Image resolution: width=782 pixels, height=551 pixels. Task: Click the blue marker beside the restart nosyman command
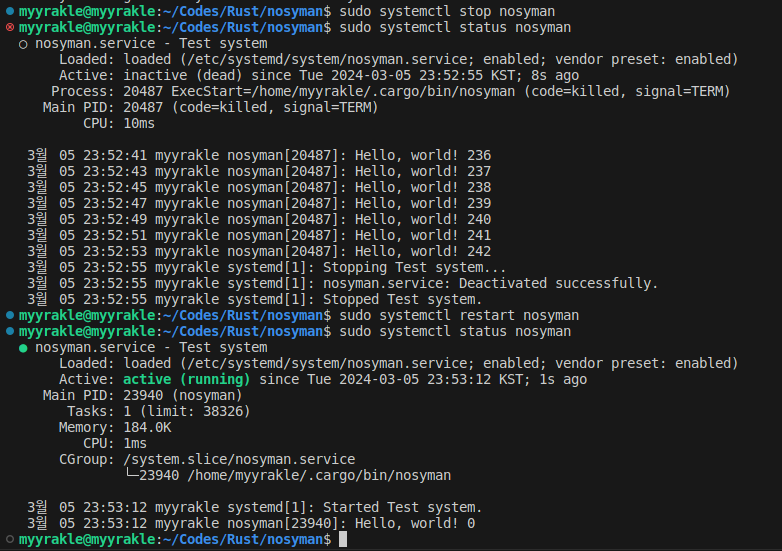(10, 315)
